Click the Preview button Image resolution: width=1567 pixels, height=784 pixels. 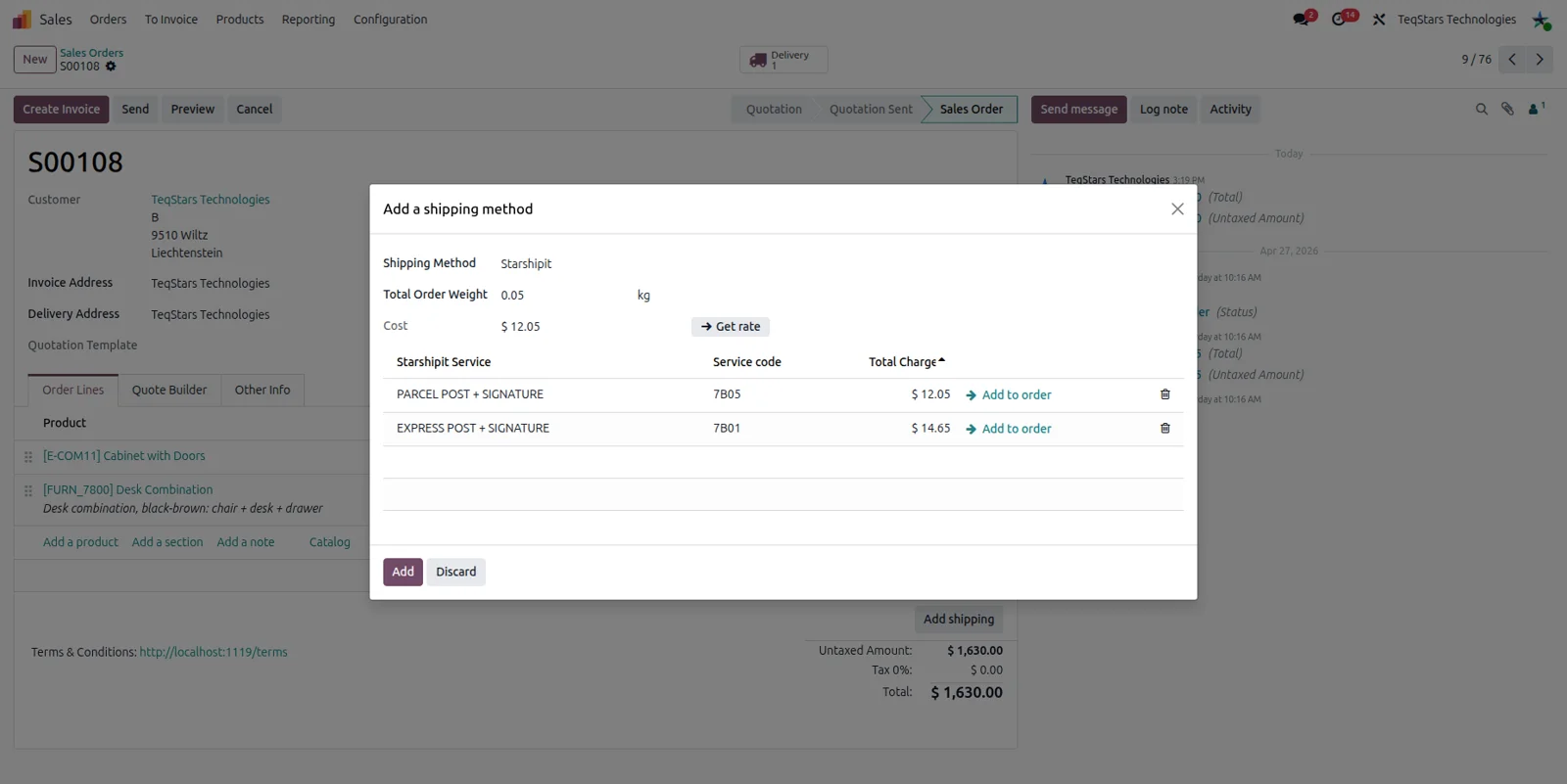click(x=192, y=110)
